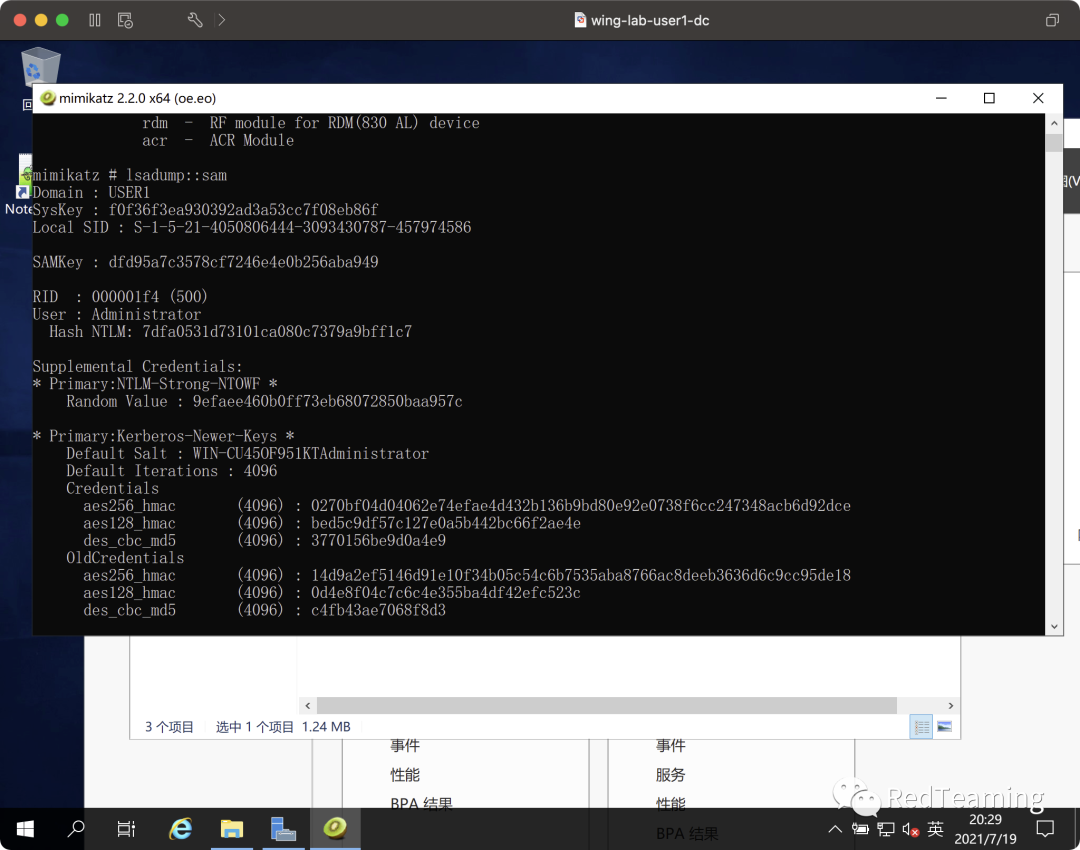1080x850 pixels.
Task: Click the mimikatz kiwi icon in the title bar
Action: pyautogui.click(x=48, y=98)
